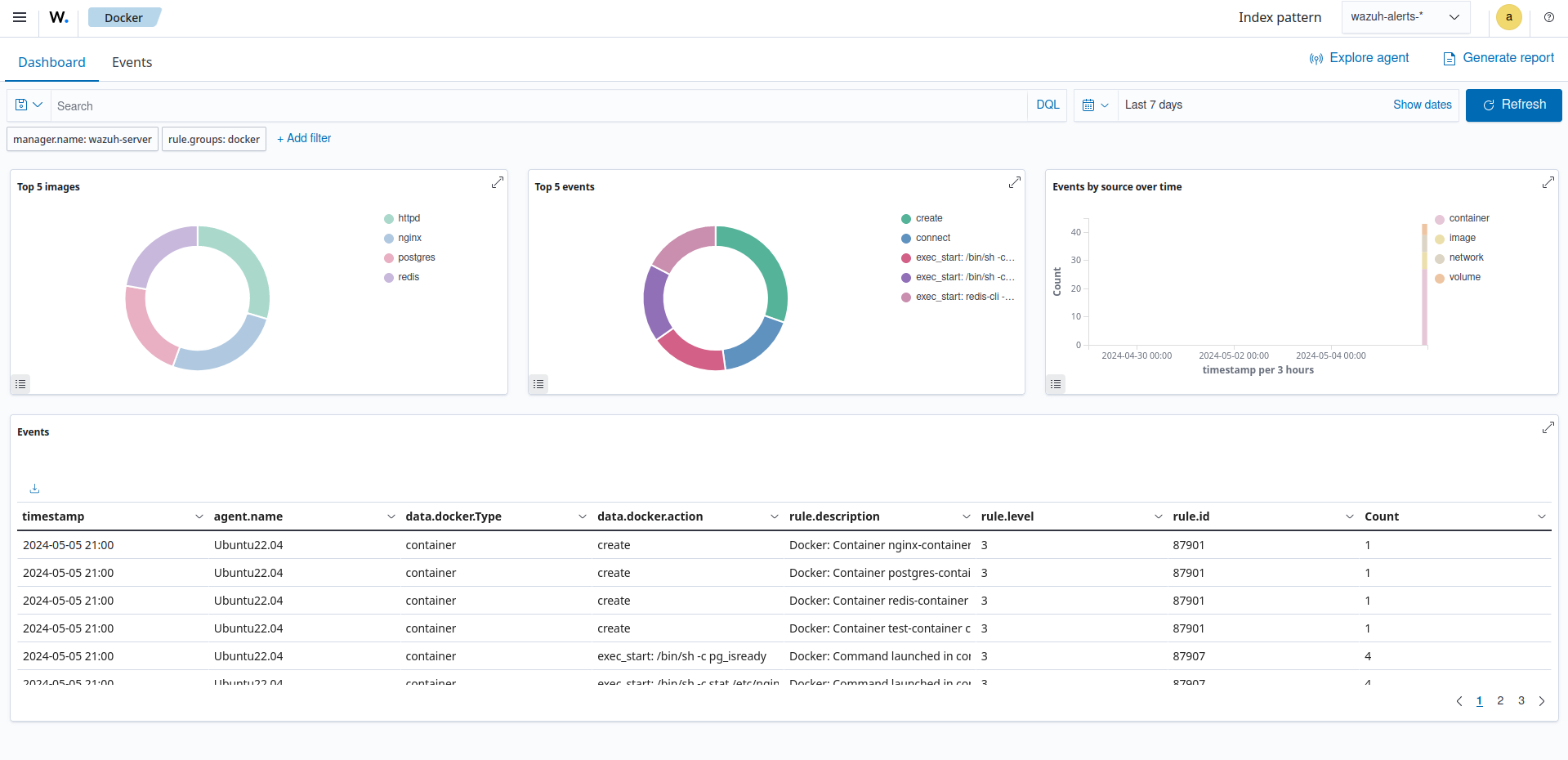Switch to the Events tab
The width and height of the screenshot is (1568, 760).
(x=132, y=62)
